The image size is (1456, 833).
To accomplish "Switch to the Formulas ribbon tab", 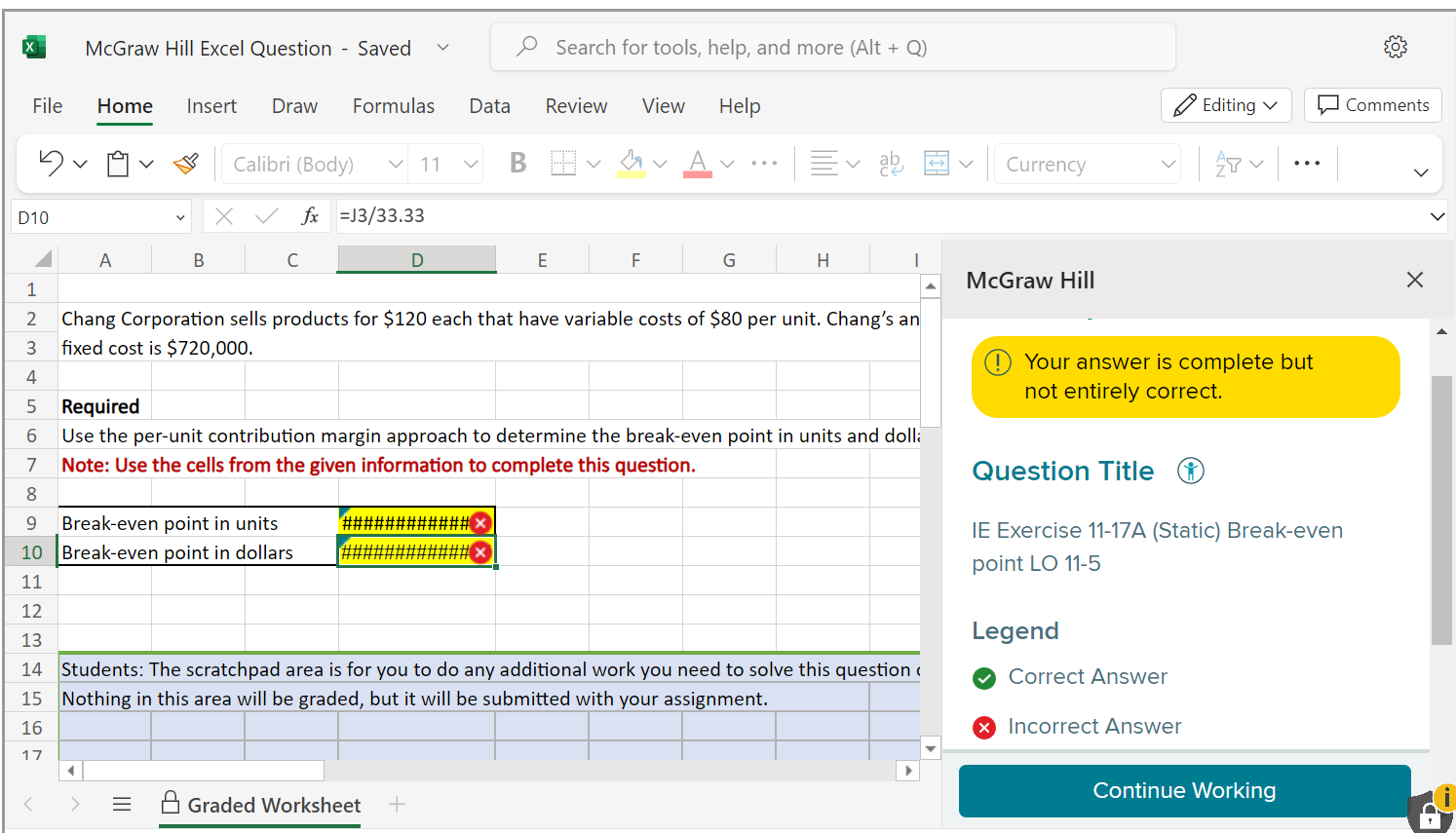I will pyautogui.click(x=394, y=105).
